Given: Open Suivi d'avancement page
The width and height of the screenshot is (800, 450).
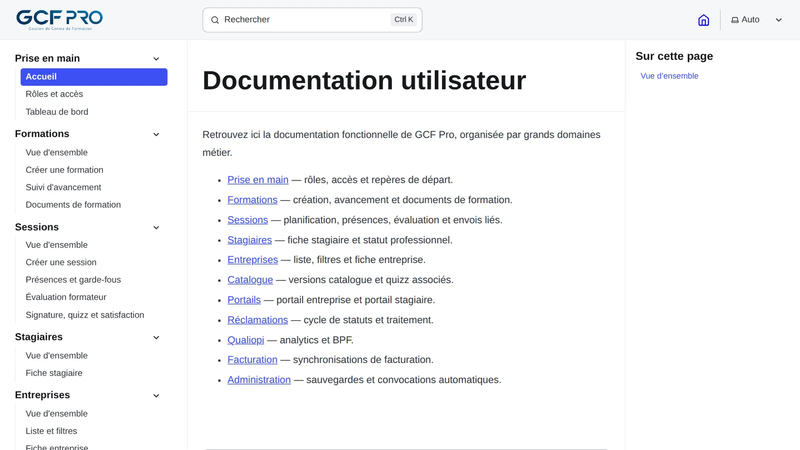Looking at the screenshot, I should (63, 187).
